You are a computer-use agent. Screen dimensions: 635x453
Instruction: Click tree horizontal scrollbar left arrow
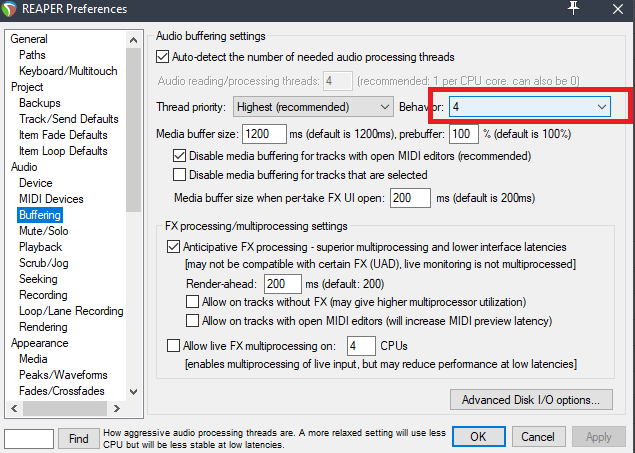point(15,408)
